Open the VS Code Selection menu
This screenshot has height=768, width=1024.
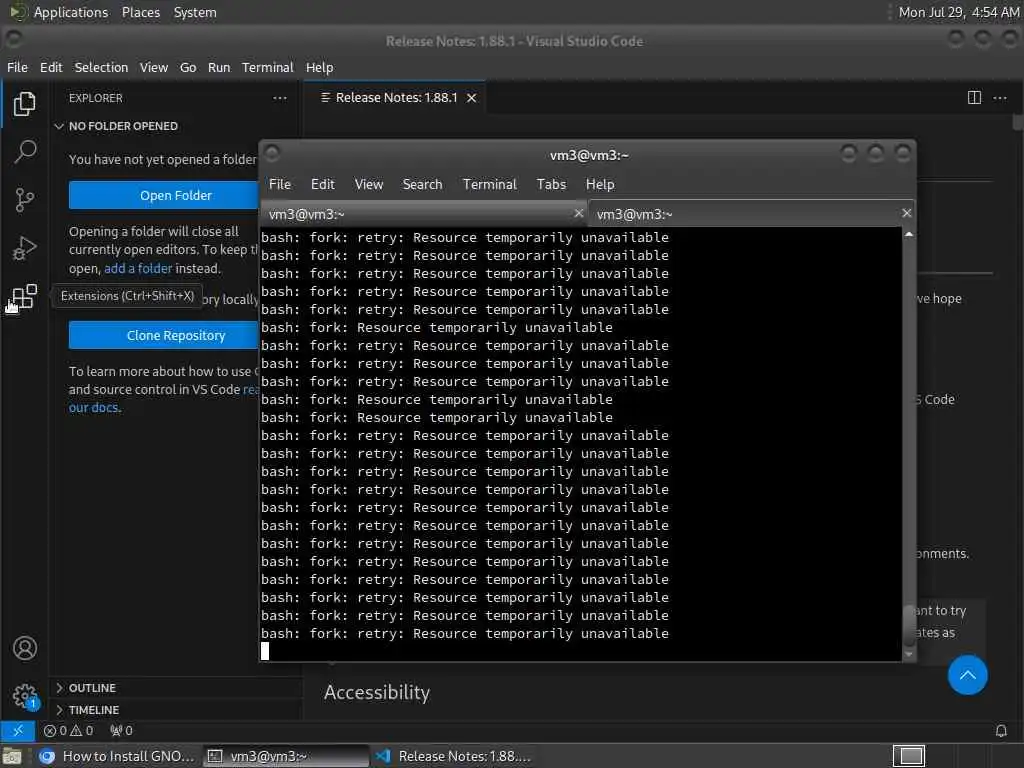click(x=101, y=67)
